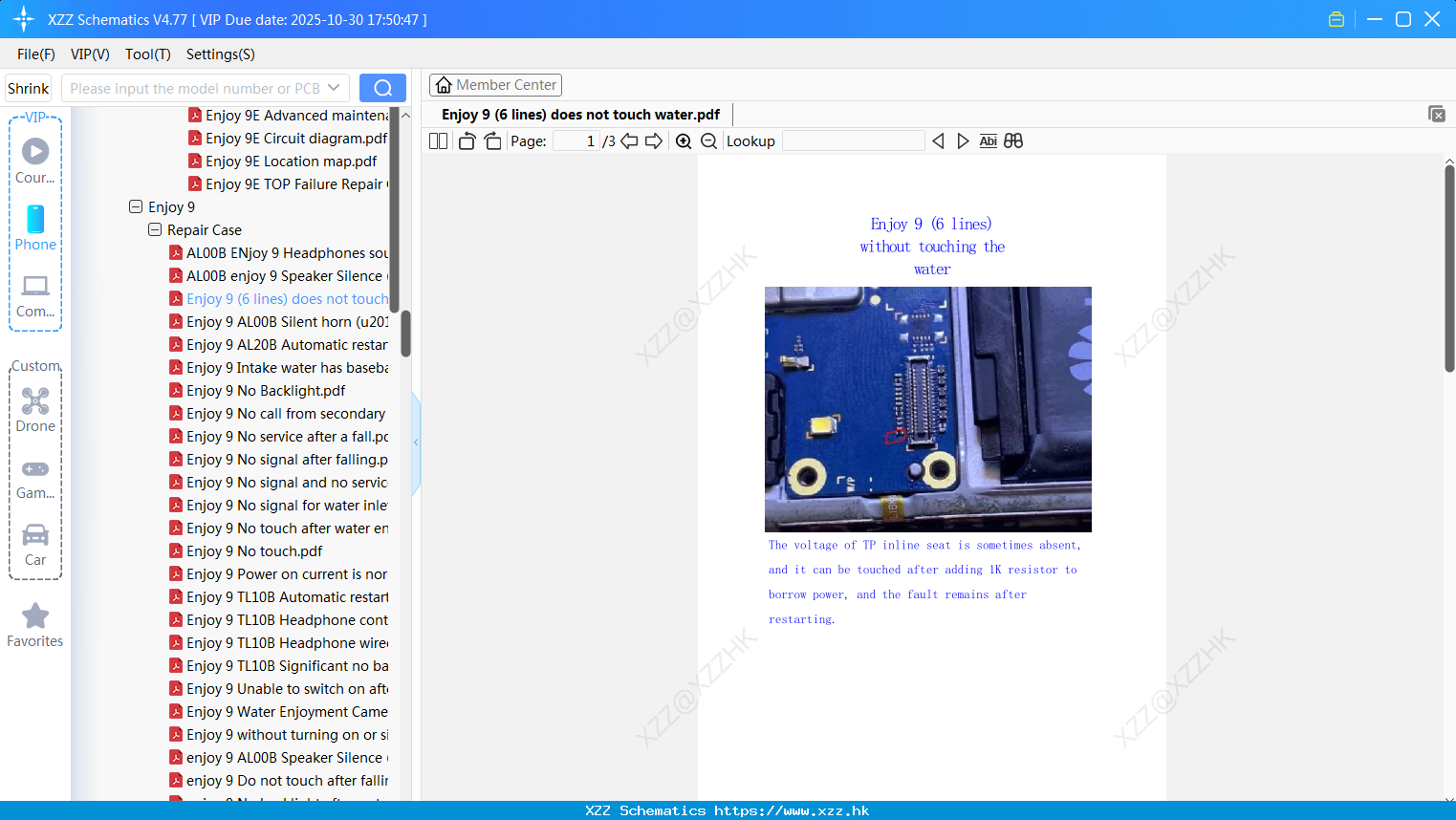Close the open PDF tab panel icon
Screen dimensions: 1456x820
(1436, 114)
